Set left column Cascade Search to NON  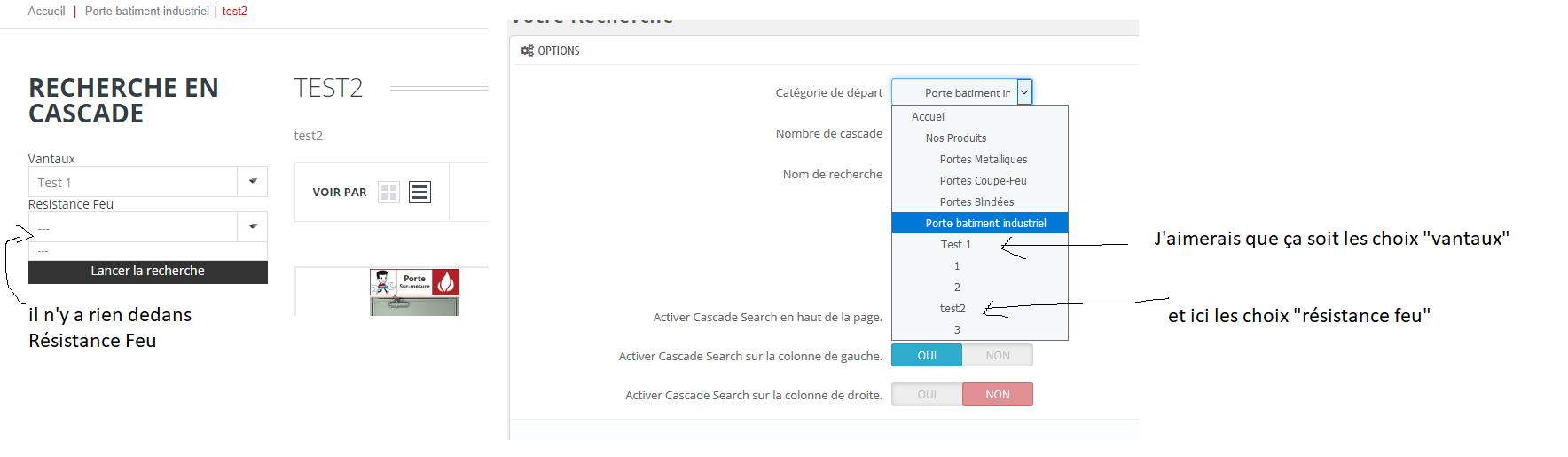click(998, 355)
